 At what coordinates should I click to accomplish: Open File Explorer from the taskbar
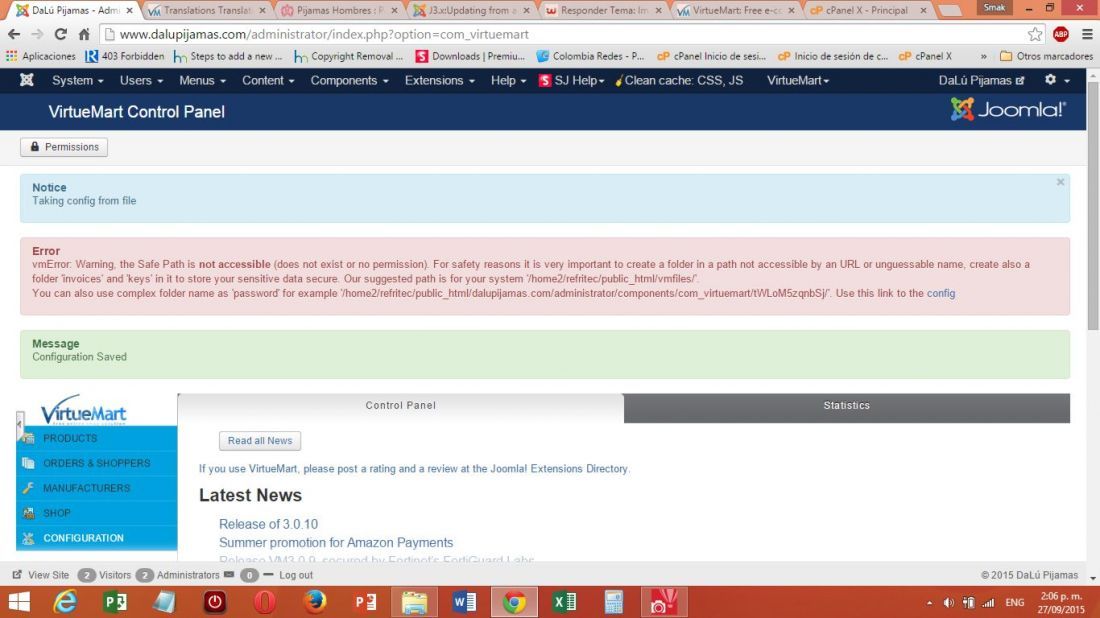click(415, 602)
